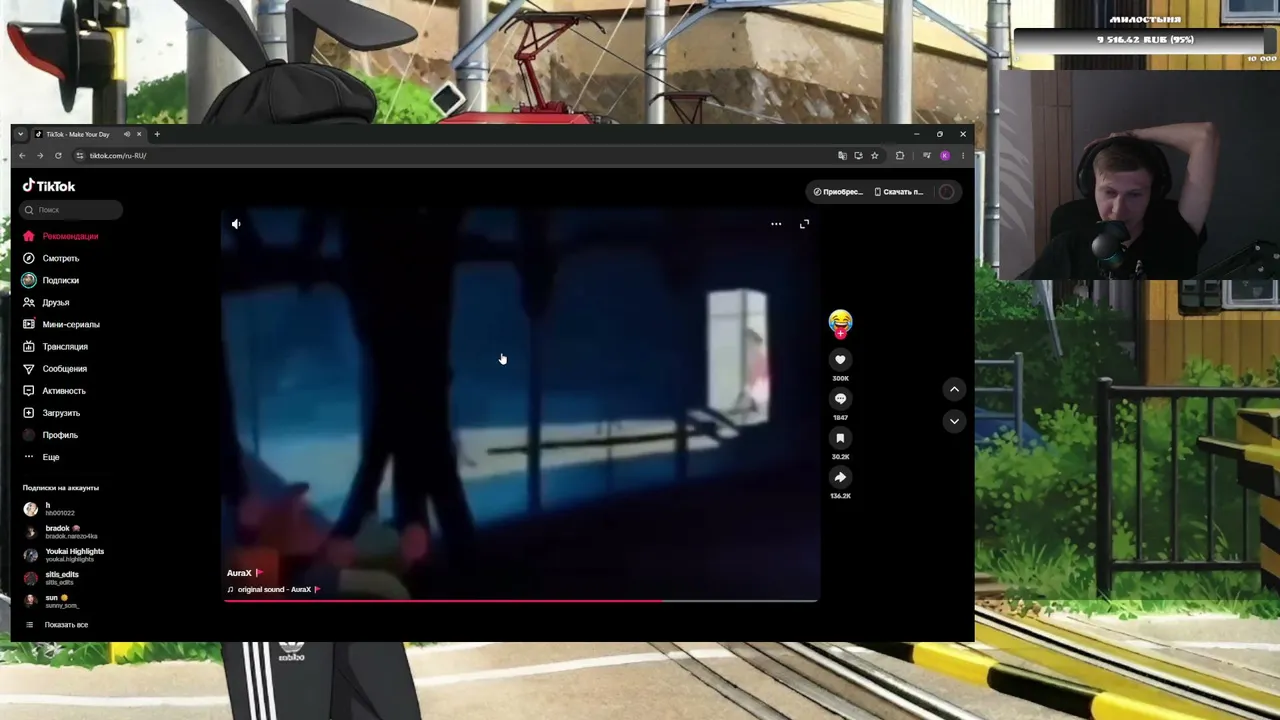The width and height of the screenshot is (1280, 720).
Task: Save the video with the bookmark icon
Action: click(x=840, y=438)
